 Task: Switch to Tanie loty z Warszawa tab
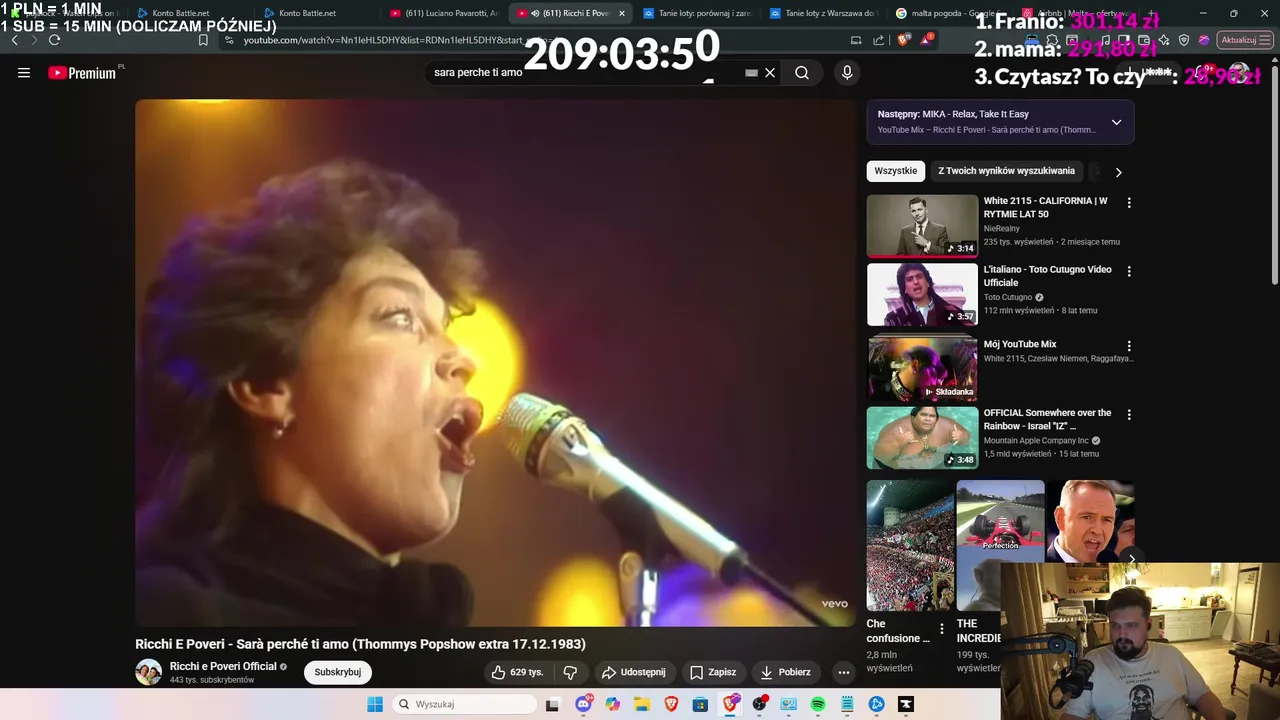pos(823,13)
